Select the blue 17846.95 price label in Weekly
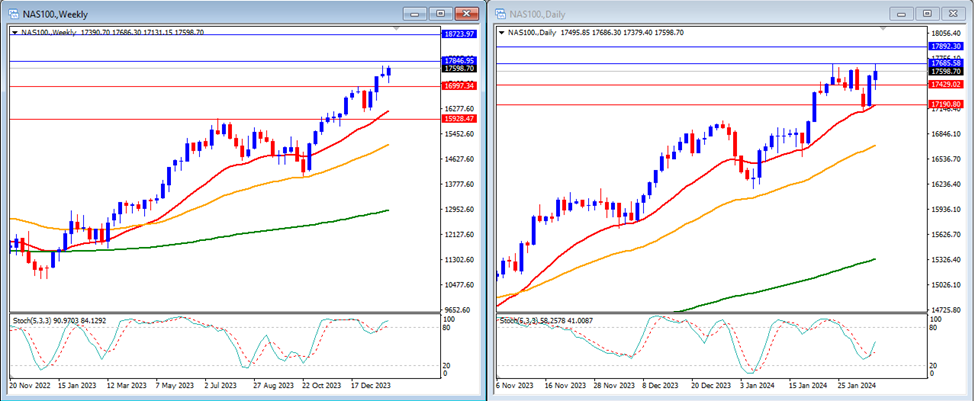Image resolution: width=975 pixels, height=401 pixels. click(460, 60)
